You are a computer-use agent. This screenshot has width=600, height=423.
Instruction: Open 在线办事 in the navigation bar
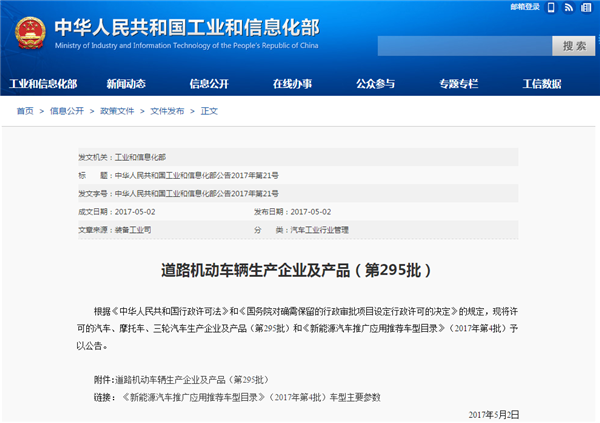292,83
